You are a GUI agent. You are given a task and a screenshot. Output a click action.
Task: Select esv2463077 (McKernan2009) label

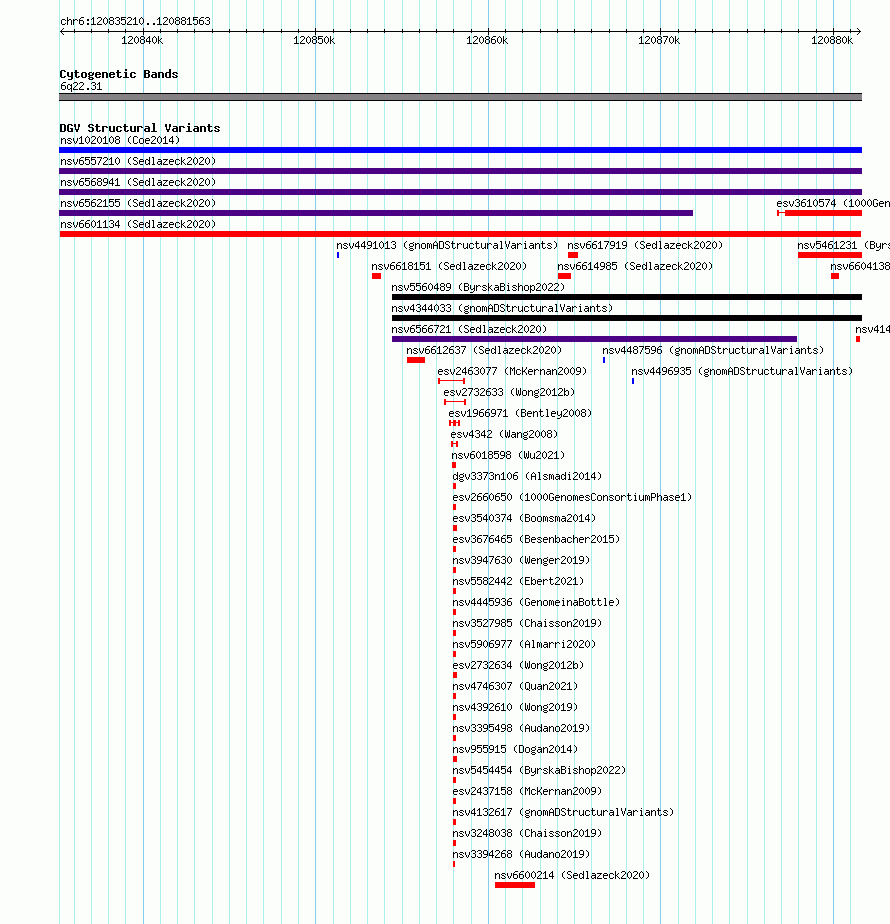click(x=512, y=371)
